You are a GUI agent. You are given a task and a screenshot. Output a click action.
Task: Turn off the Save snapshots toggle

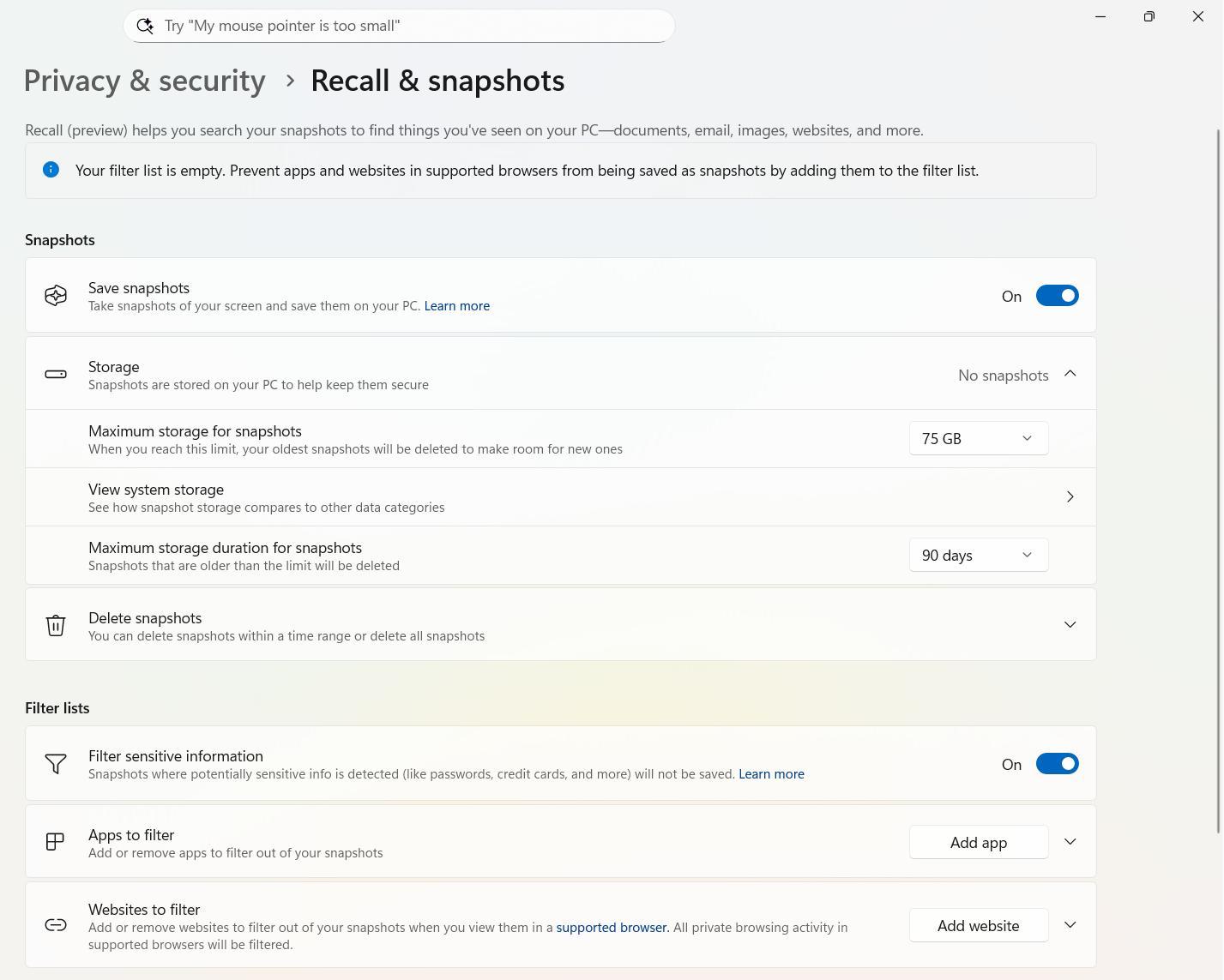[x=1057, y=296]
